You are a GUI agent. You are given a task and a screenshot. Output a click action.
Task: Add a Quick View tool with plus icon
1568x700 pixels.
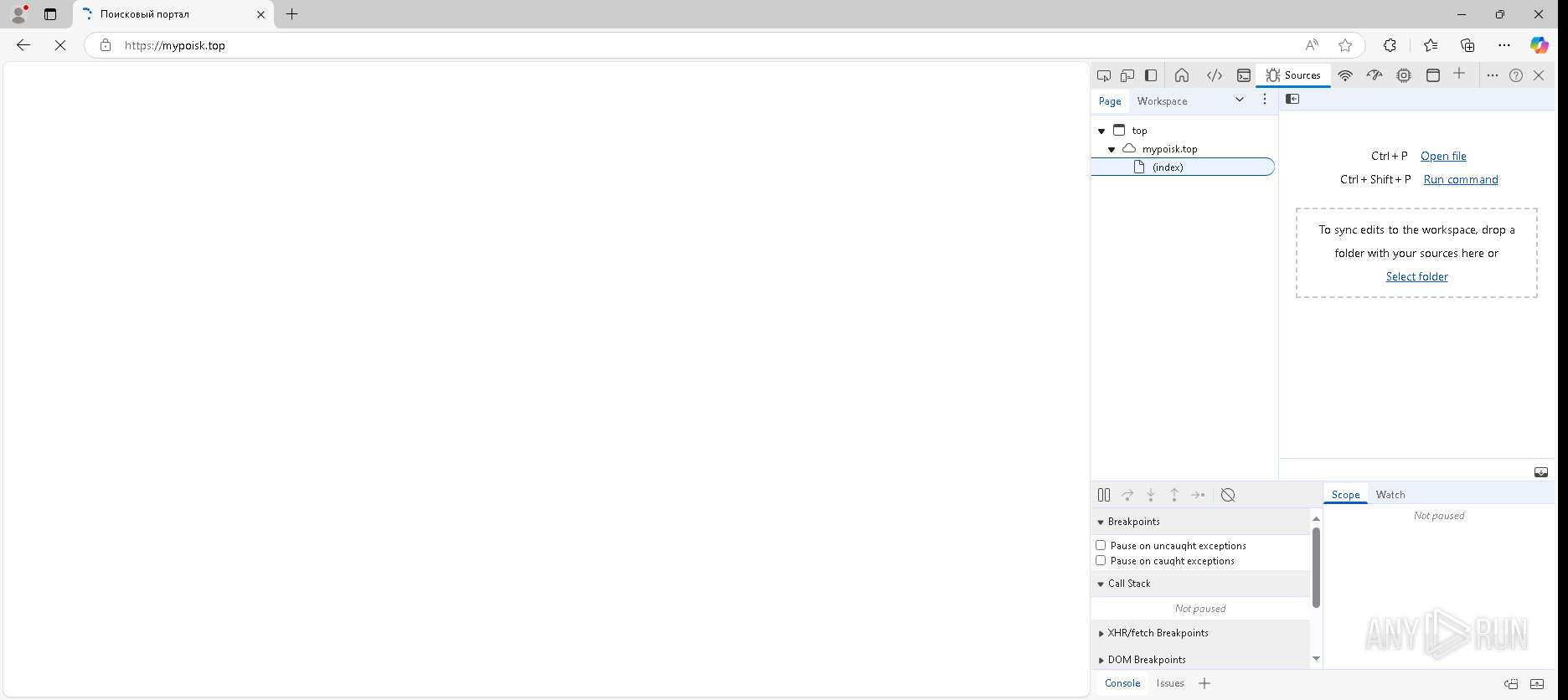click(1204, 683)
